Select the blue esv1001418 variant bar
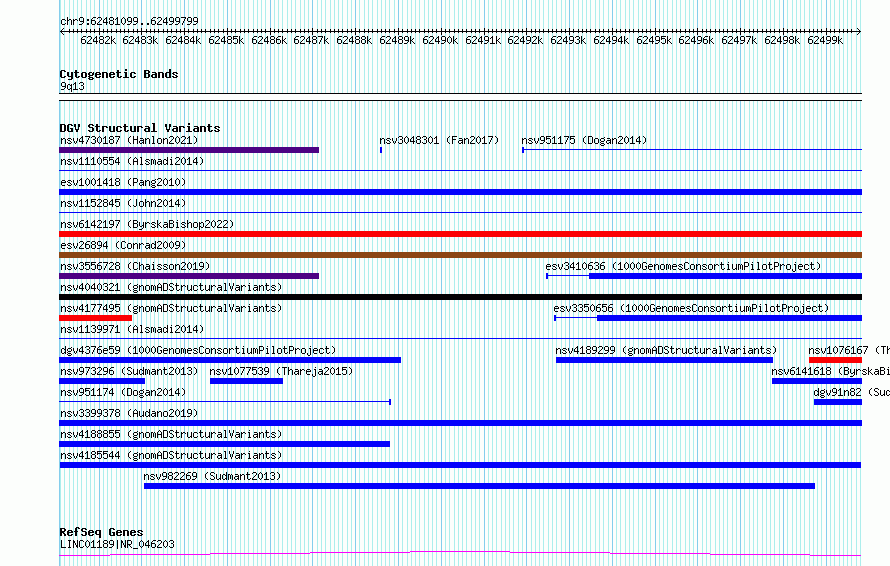 [460, 192]
